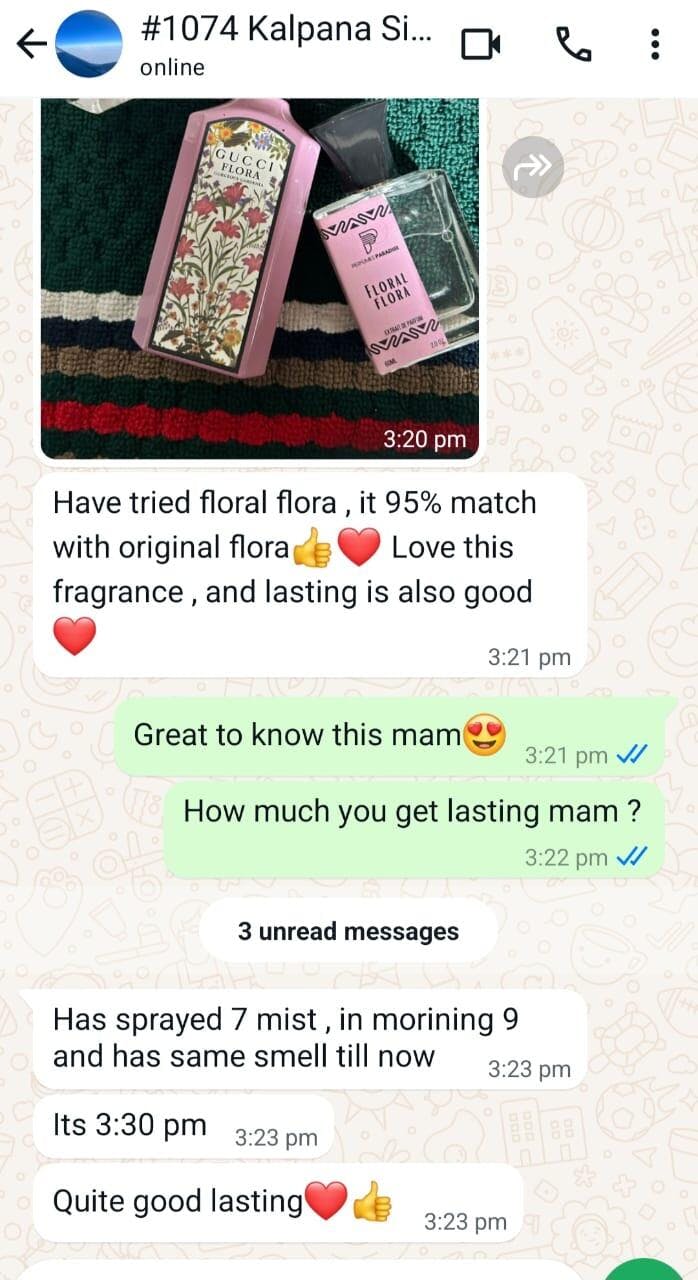Start a video call with Kalpana
This screenshot has width=698, height=1280.
point(480,44)
